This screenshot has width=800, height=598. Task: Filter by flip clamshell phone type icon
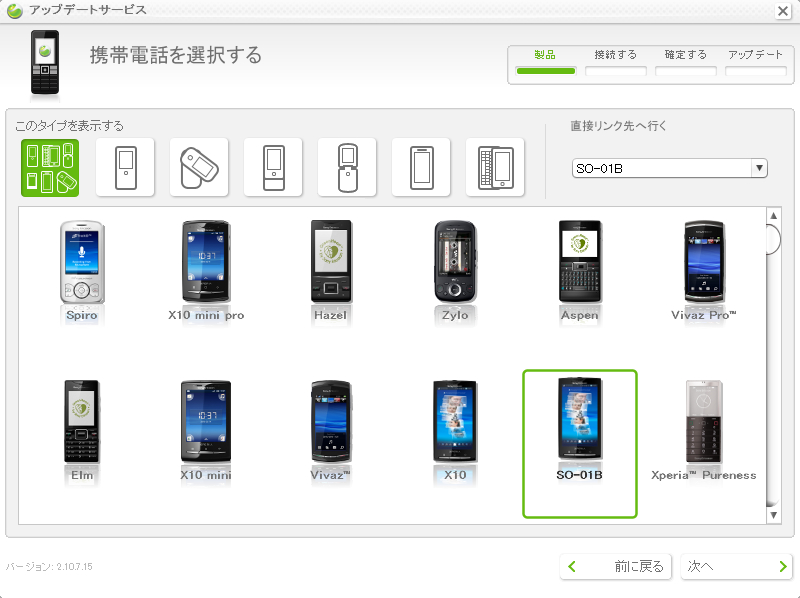click(347, 168)
